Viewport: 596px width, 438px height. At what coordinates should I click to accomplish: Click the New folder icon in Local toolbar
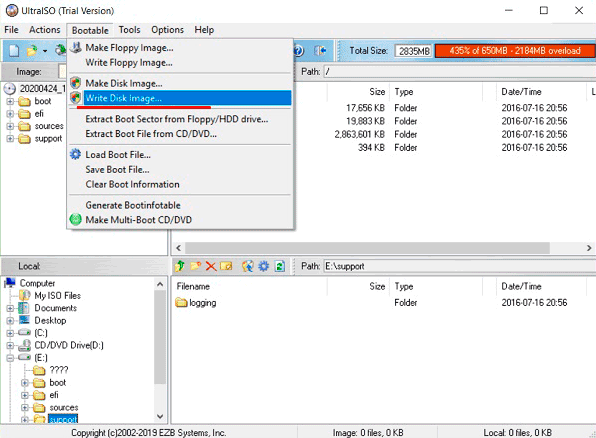196,266
